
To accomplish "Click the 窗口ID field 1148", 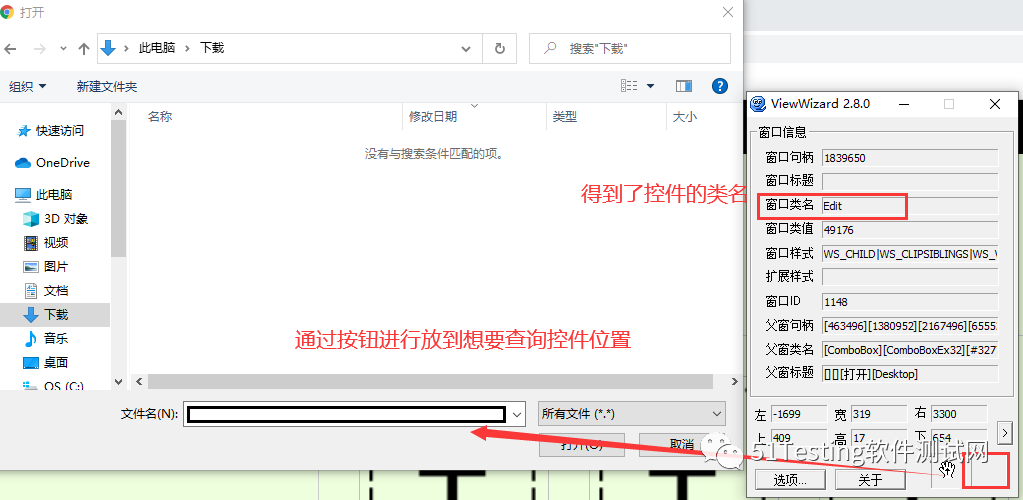I will click(910, 302).
